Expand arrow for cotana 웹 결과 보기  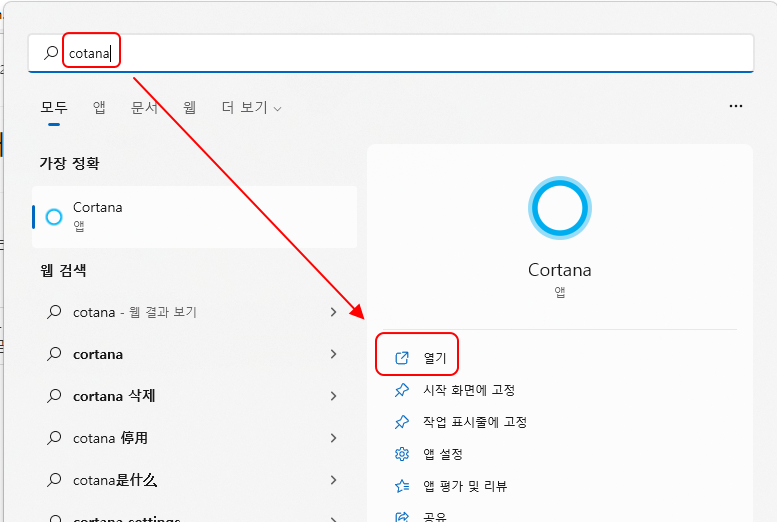point(333,312)
